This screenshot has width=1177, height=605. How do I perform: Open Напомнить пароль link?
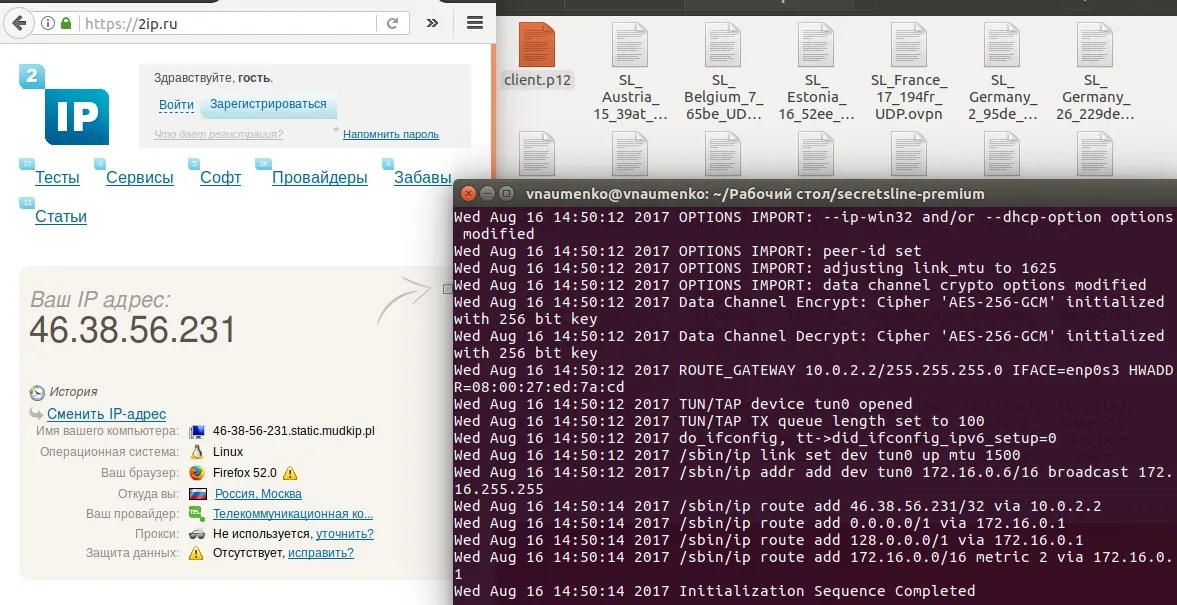390,134
